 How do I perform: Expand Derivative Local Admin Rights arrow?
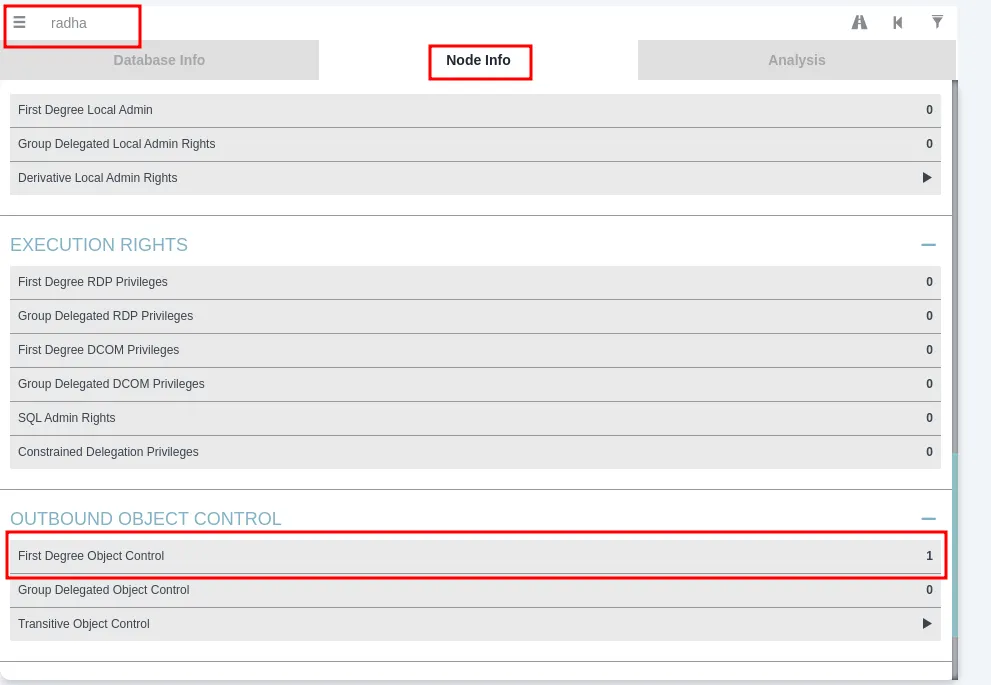pos(926,178)
